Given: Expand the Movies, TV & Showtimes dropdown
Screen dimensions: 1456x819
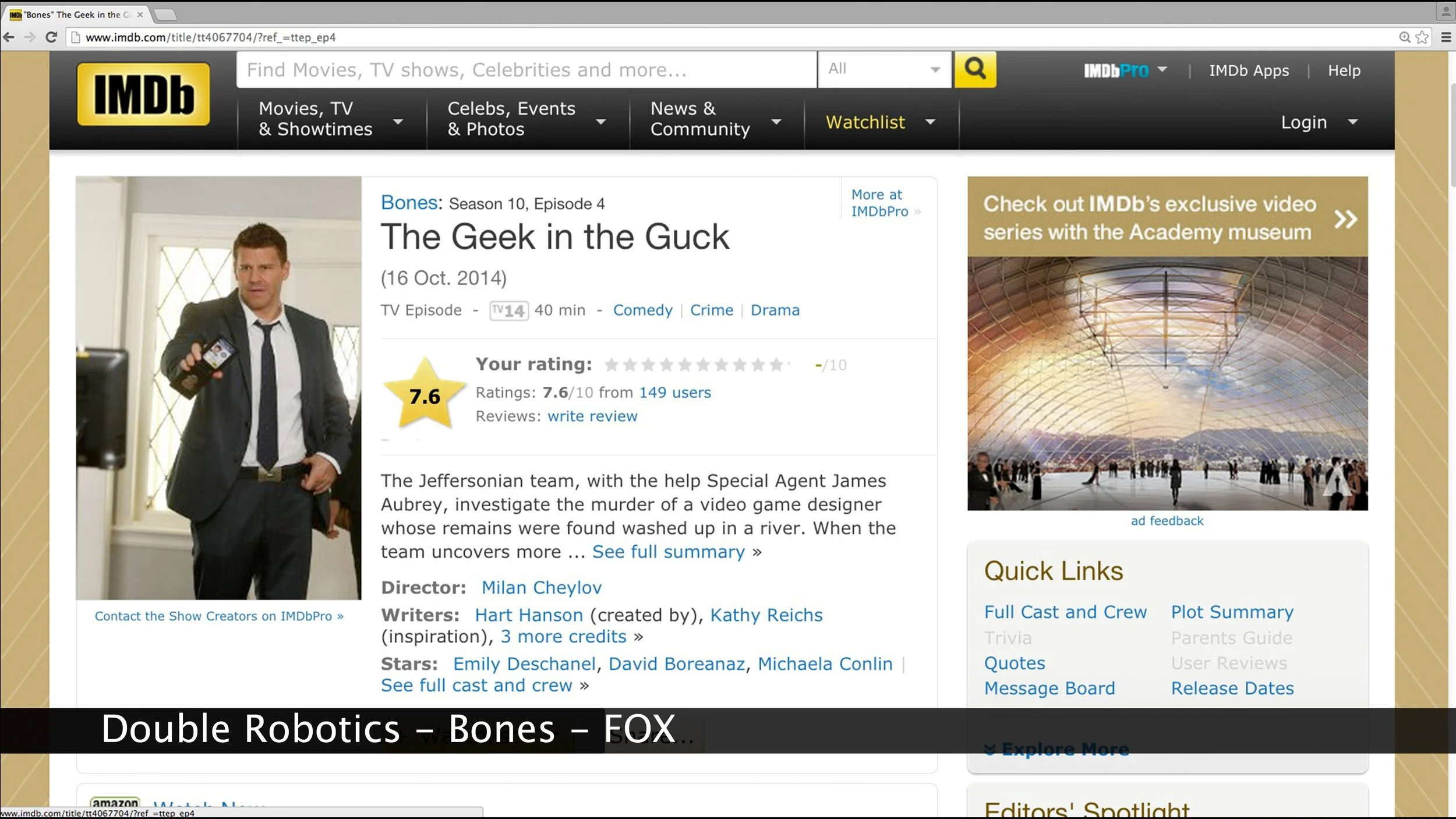Looking at the screenshot, I should click(x=398, y=122).
